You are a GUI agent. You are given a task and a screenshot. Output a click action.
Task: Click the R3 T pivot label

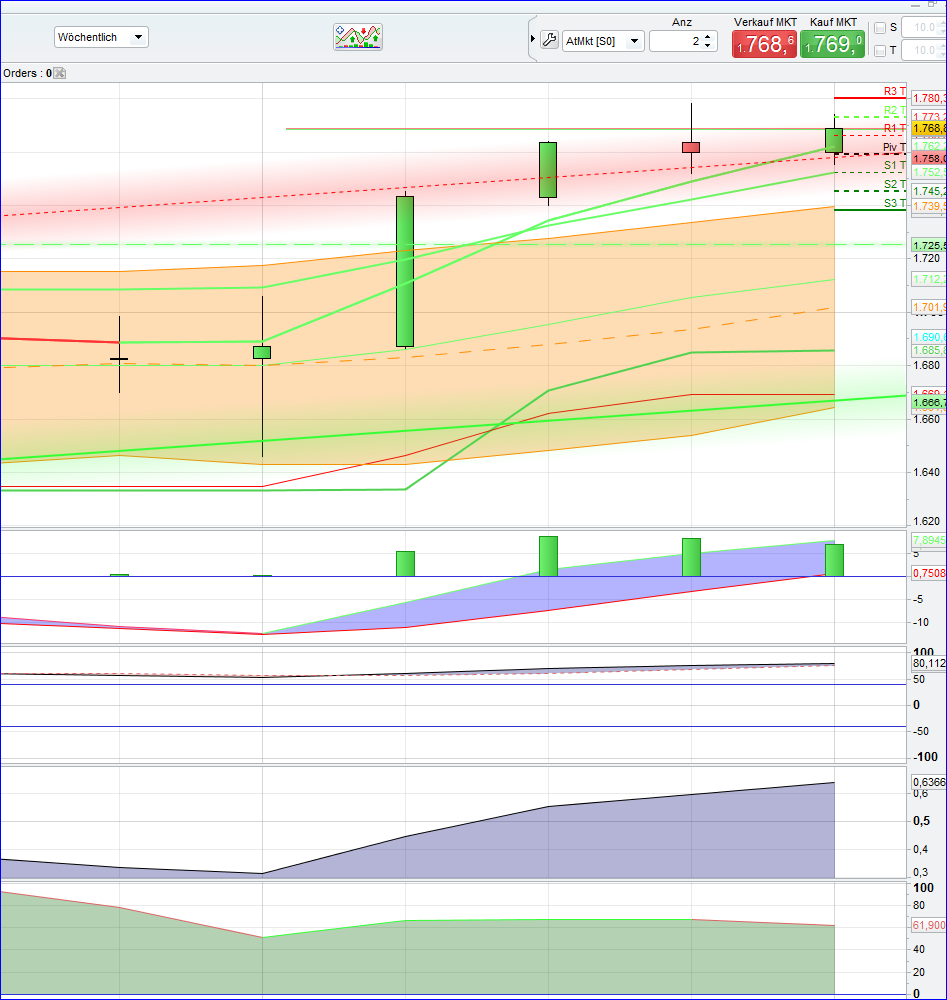pos(895,91)
